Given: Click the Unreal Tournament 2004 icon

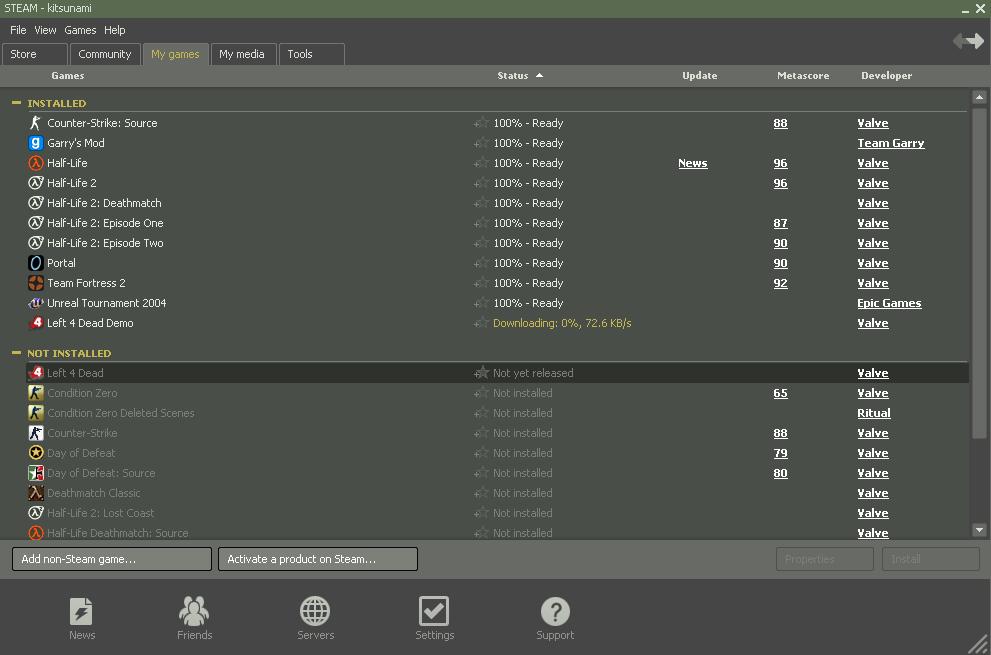Looking at the screenshot, I should (x=36, y=303).
